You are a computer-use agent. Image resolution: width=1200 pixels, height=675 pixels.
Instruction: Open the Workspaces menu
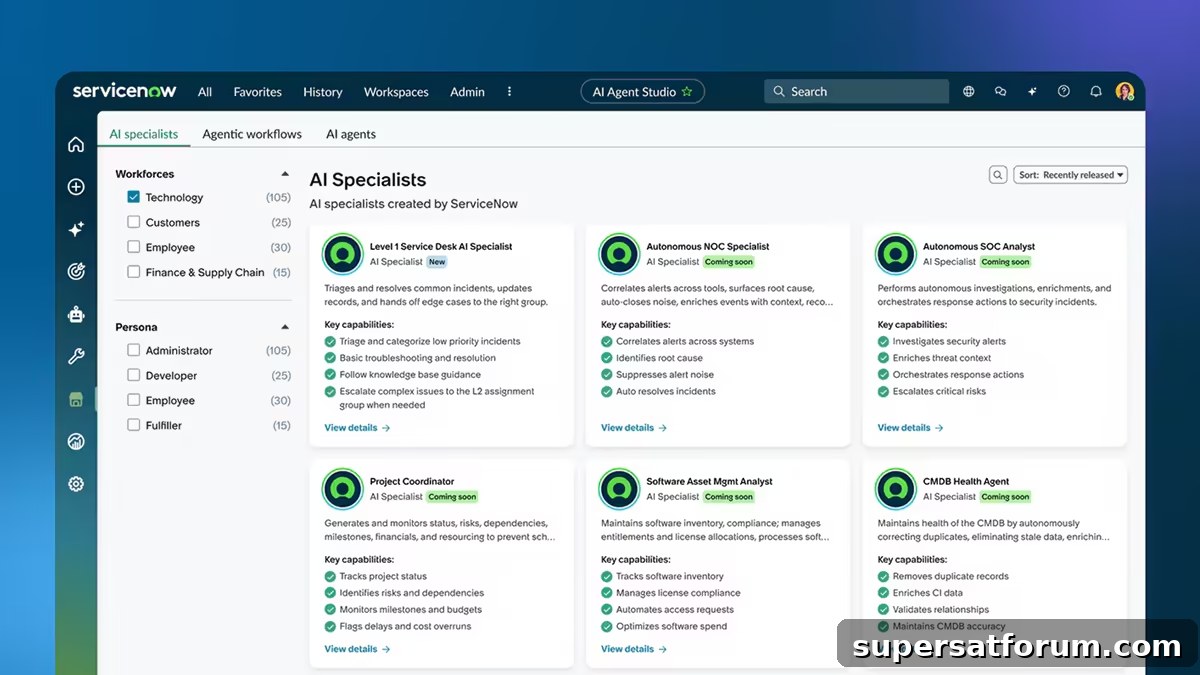(x=396, y=92)
